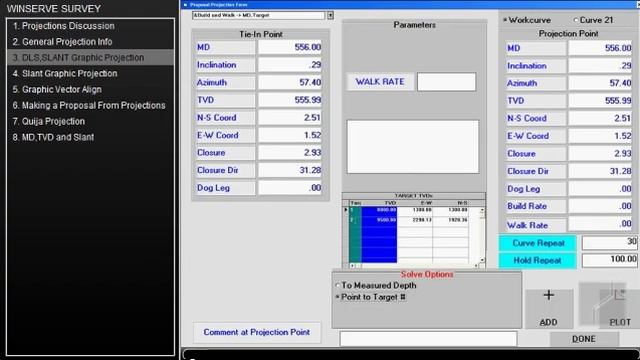Click Projection Point TVD value field

coord(600,101)
